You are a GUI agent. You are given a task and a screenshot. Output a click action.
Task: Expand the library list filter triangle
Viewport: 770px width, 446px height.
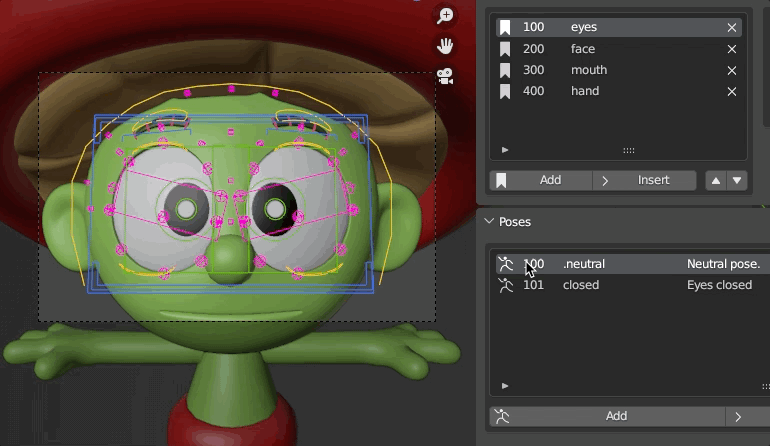[x=505, y=150]
